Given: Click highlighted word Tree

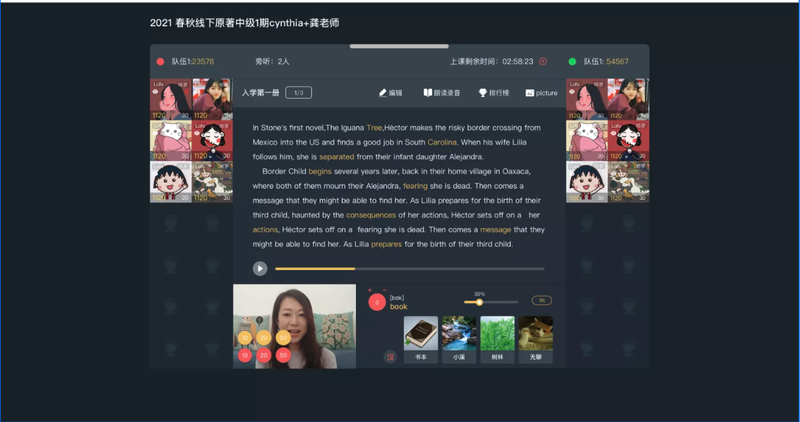Looking at the screenshot, I should point(374,128).
